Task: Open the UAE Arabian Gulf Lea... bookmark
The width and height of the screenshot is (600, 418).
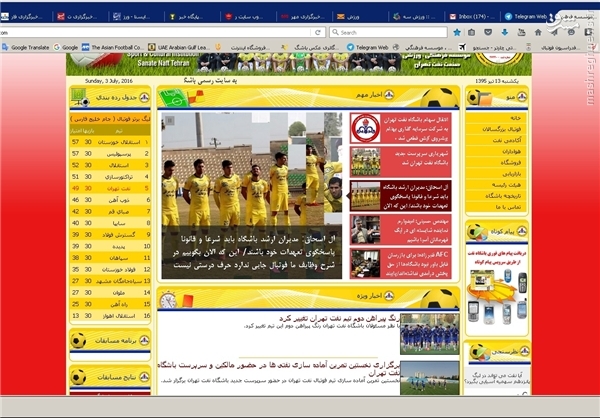Action: tap(179, 47)
